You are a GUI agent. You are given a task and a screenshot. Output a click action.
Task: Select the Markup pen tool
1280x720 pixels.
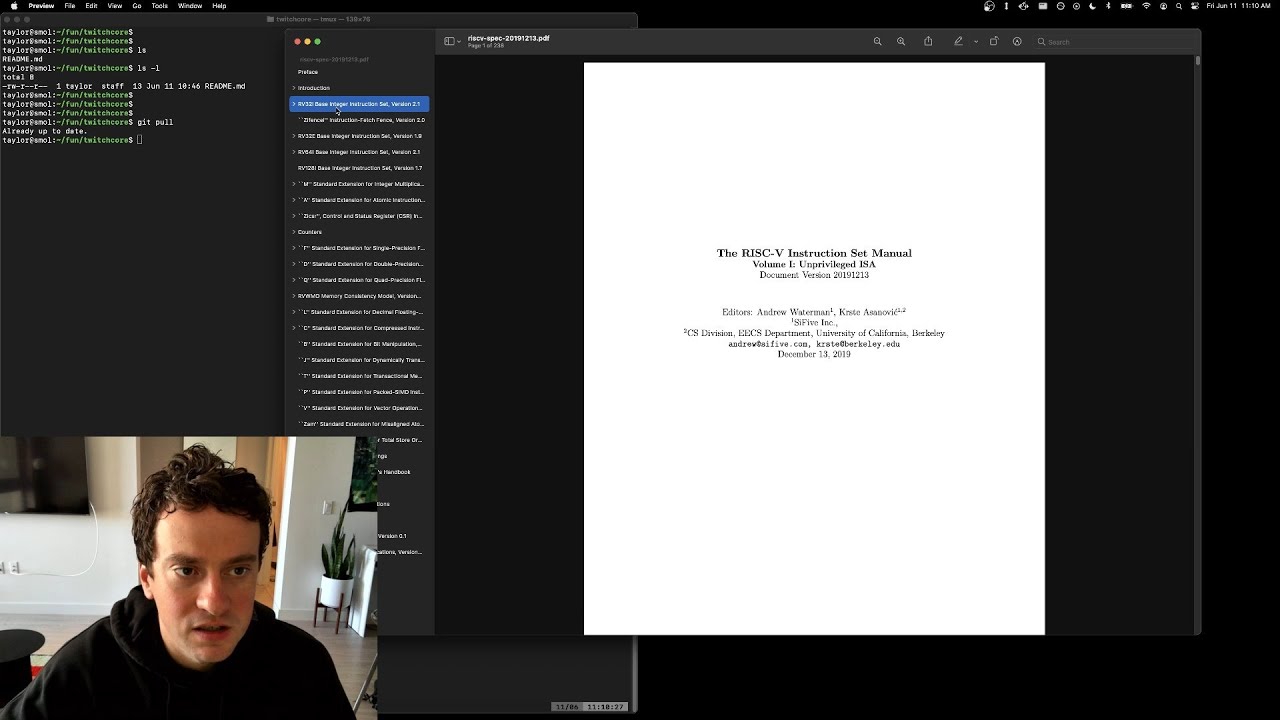click(958, 41)
